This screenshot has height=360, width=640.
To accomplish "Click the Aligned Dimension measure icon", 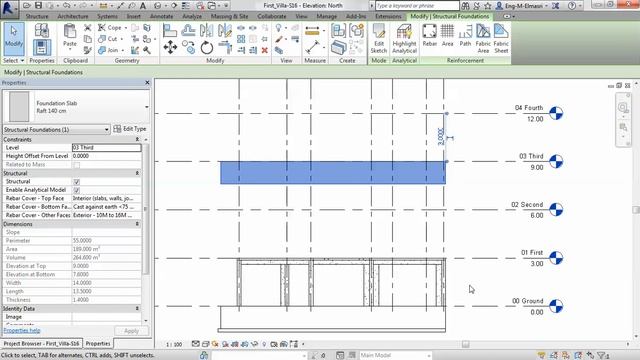I will coord(312,47).
